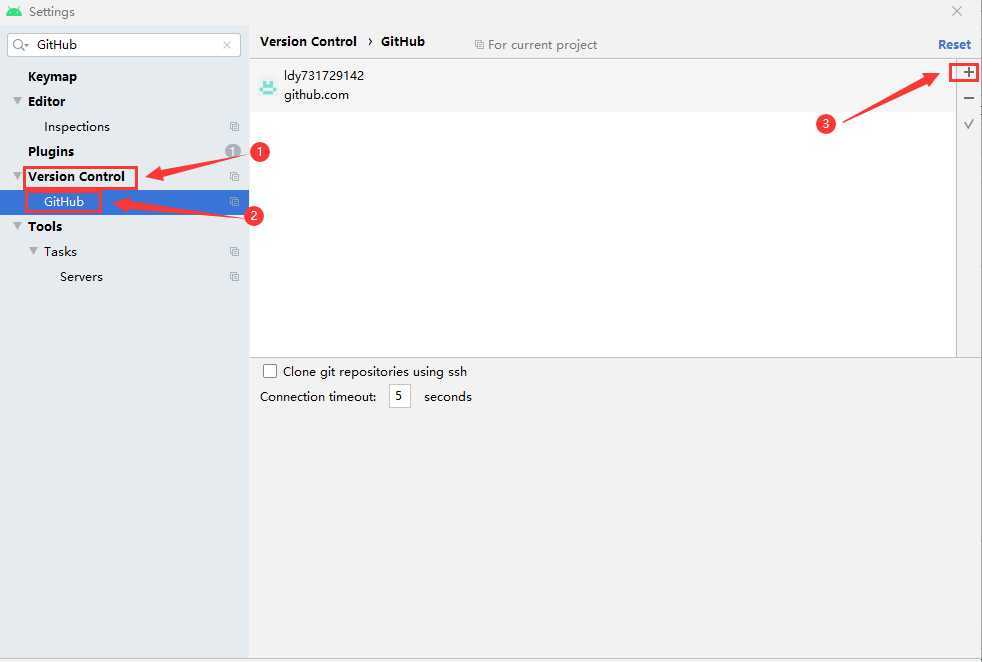Click the github.com server text
Viewport: 982px width, 662px height.
pos(316,95)
